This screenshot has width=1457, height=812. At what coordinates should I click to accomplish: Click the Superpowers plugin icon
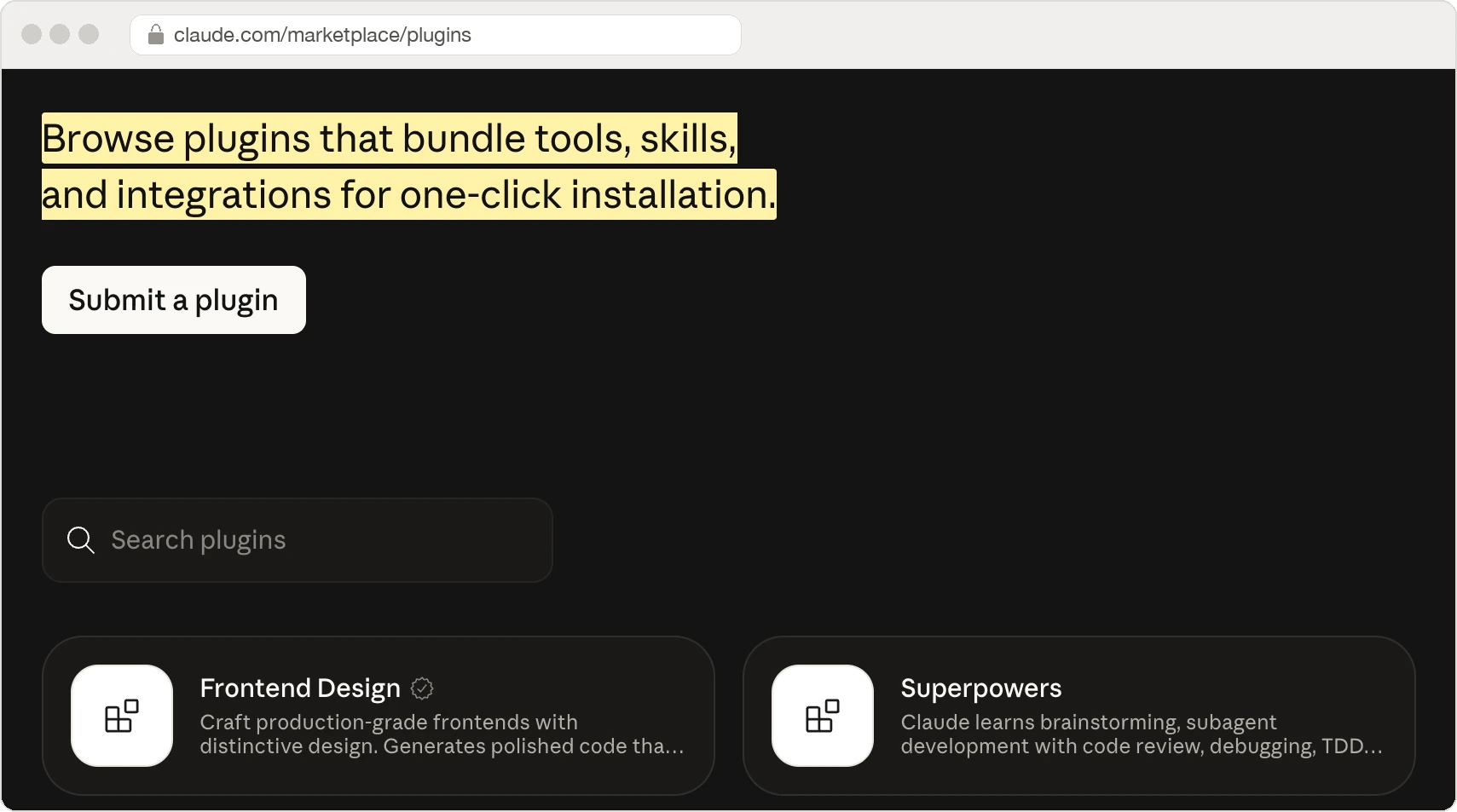pyautogui.click(x=823, y=716)
